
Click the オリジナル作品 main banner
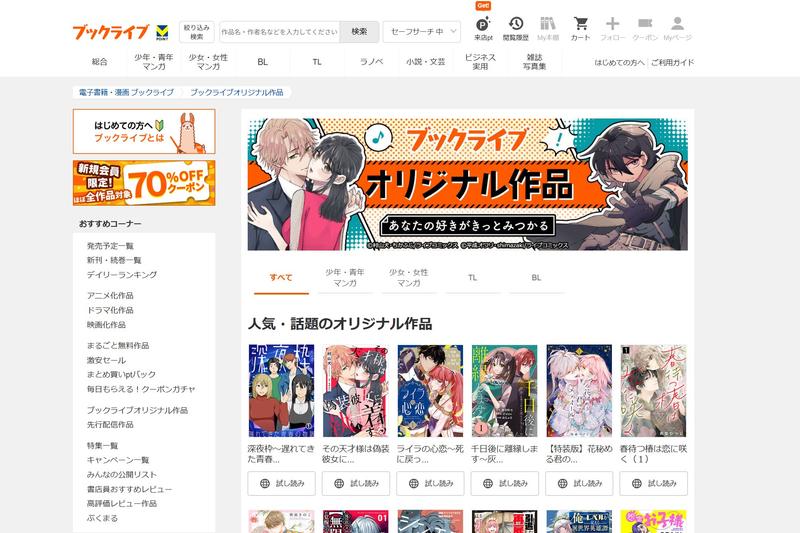click(467, 184)
